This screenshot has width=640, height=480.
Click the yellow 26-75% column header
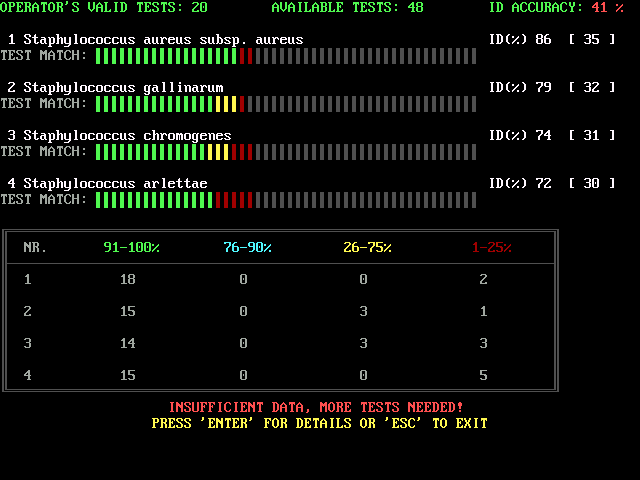click(x=367, y=247)
